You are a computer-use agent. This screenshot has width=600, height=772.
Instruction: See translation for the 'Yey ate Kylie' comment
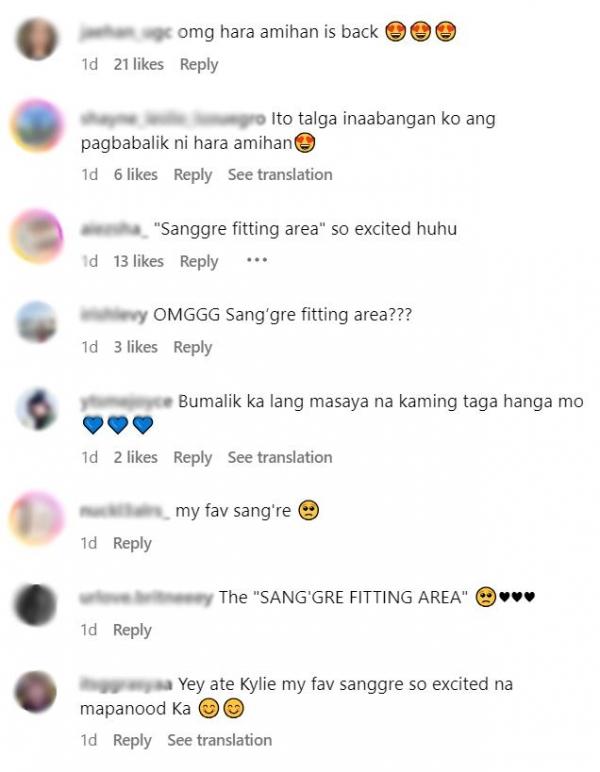coord(220,740)
